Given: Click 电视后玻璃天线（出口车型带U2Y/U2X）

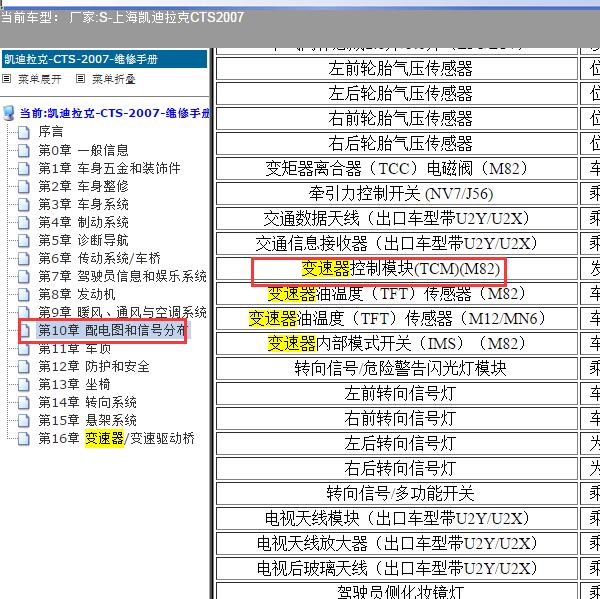Looking at the screenshot, I should click(397, 569).
